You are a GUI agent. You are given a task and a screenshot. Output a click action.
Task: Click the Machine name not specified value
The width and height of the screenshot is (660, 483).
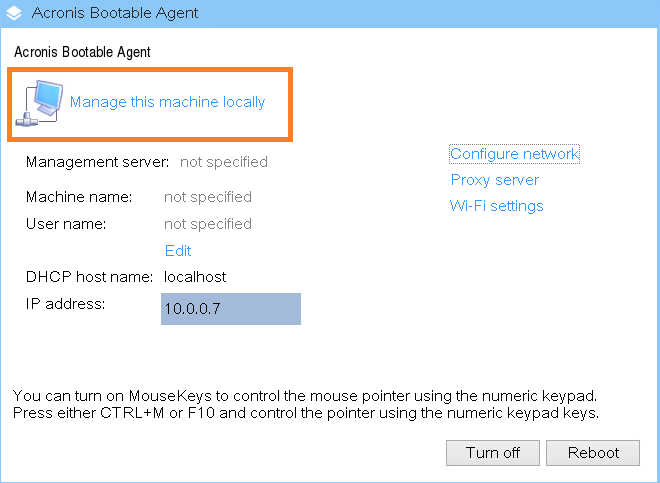click(208, 197)
